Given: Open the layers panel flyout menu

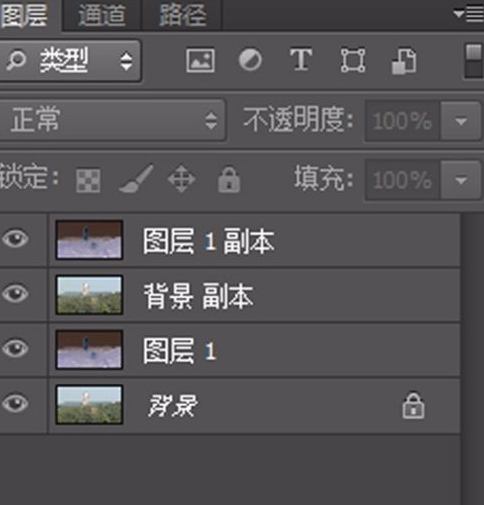Looking at the screenshot, I should coord(468,14).
